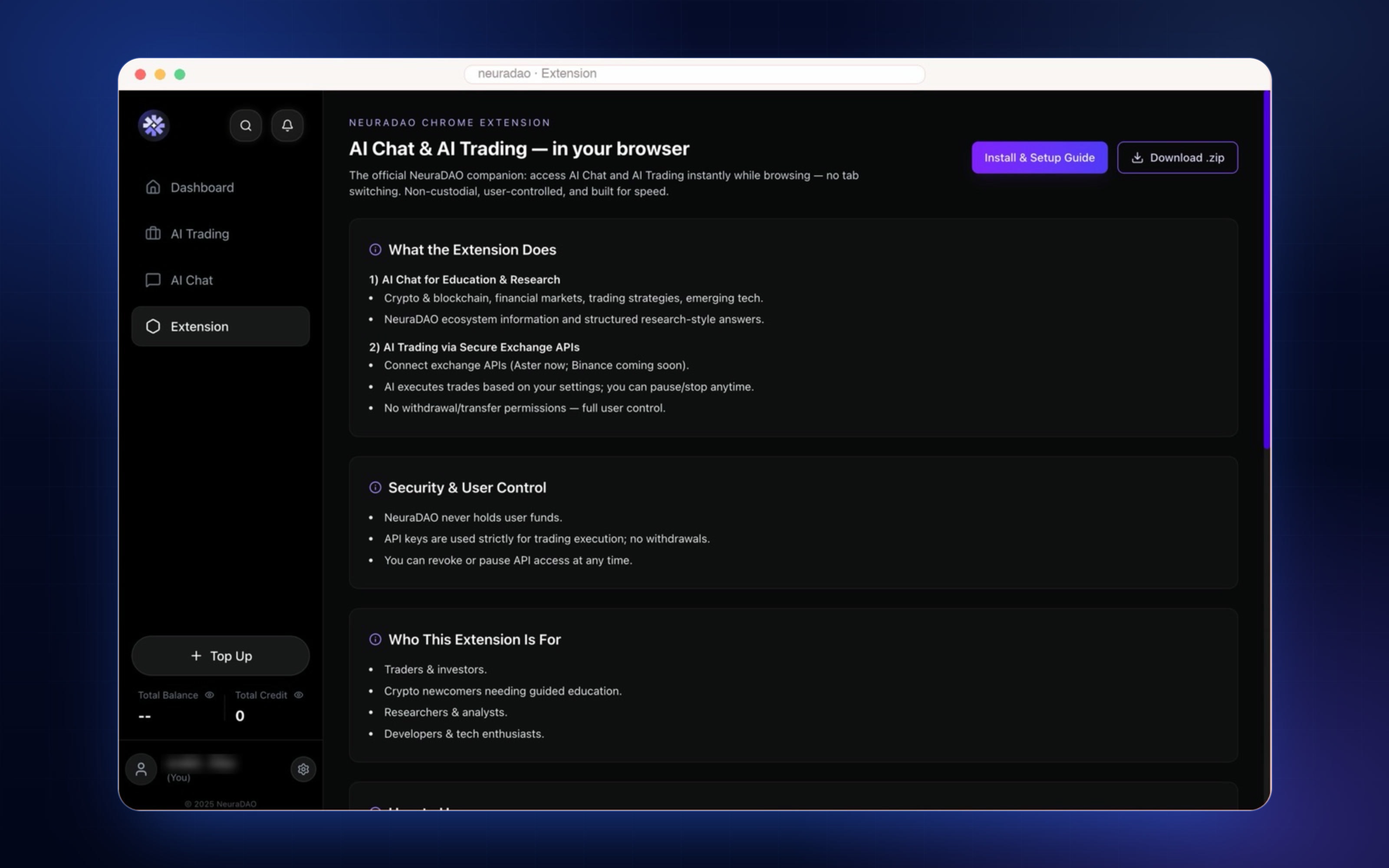
Task: Click "2) AI Trading via Secure Exchange APIs"
Action: click(x=474, y=347)
